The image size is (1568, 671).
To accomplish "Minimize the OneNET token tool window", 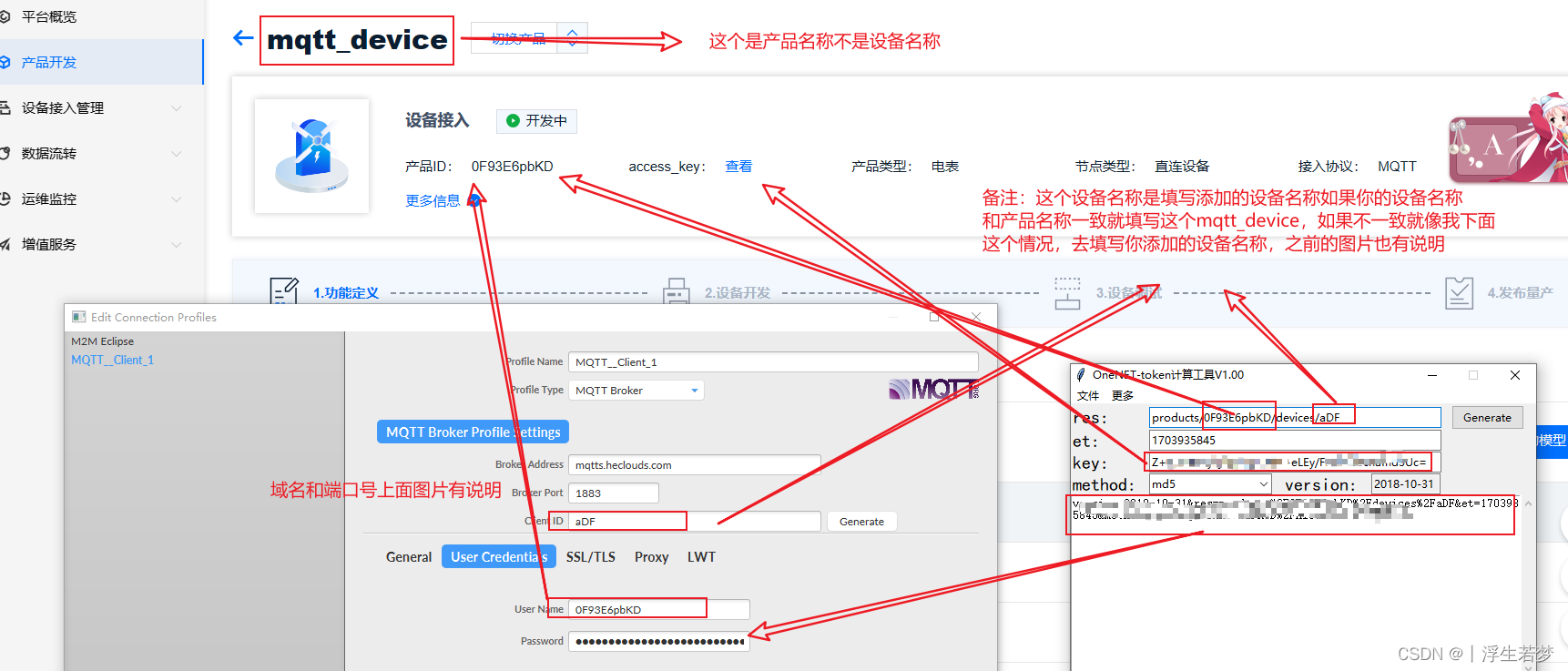I will pos(1432,375).
